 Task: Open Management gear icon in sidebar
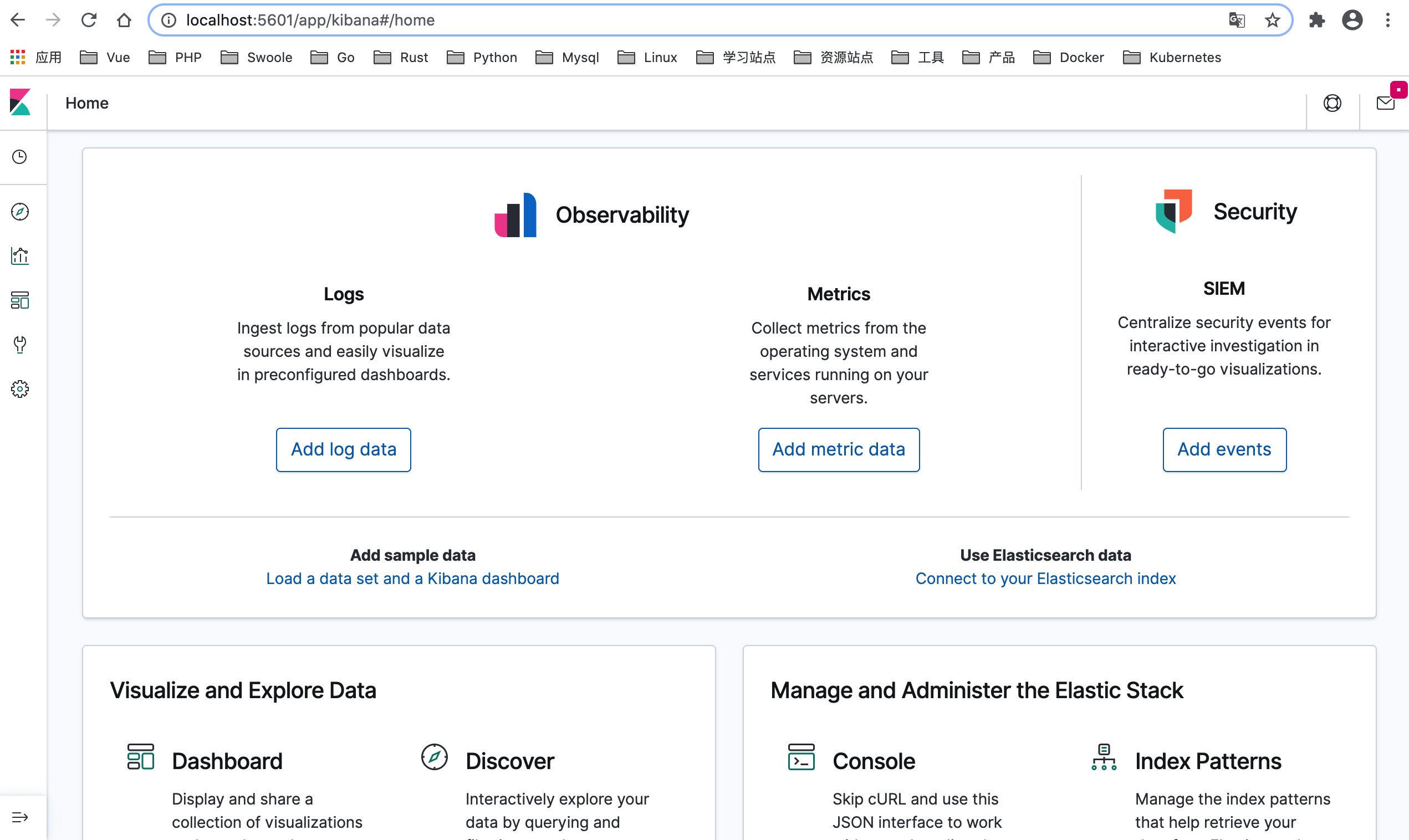20,389
